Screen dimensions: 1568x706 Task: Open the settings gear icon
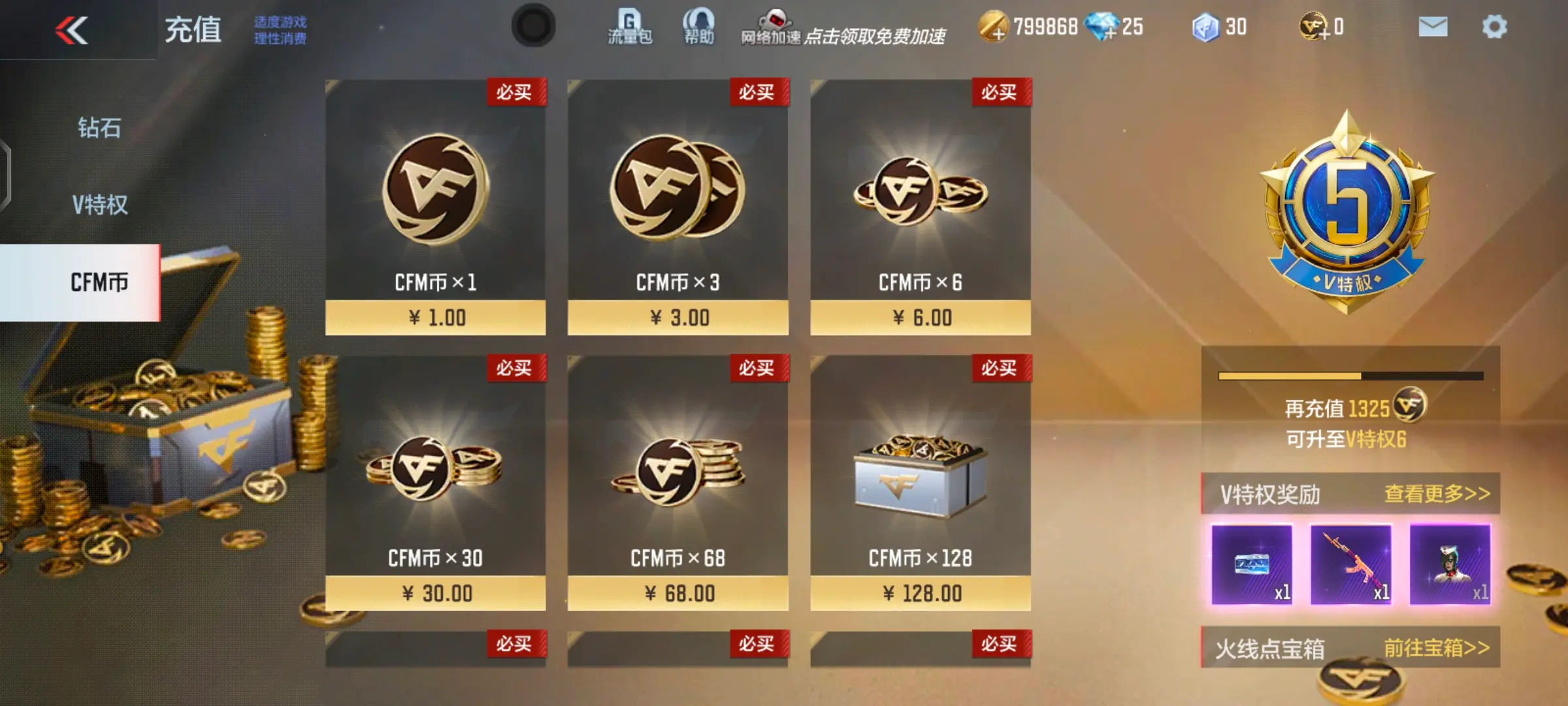(x=1494, y=27)
